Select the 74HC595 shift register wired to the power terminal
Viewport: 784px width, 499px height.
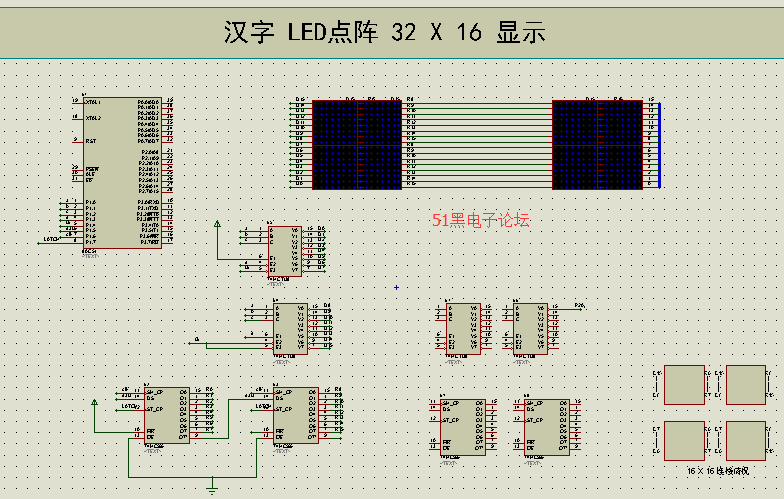coord(166,415)
